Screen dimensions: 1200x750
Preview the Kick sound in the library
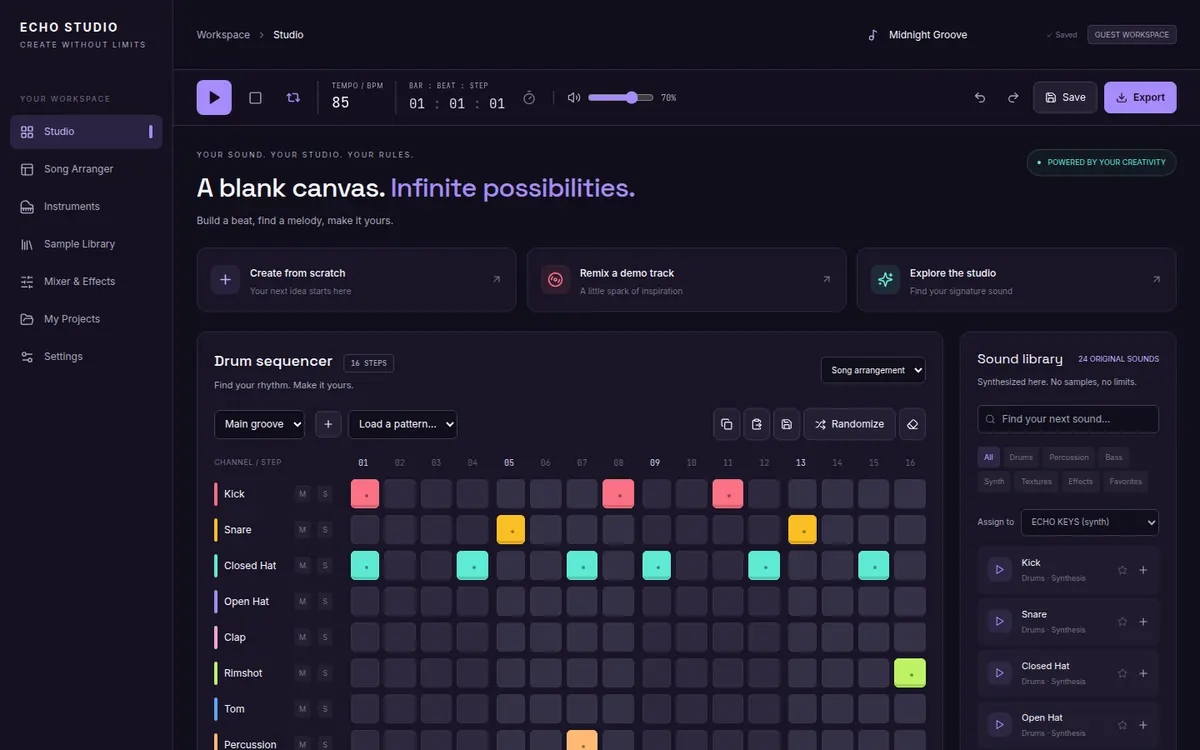(998, 570)
